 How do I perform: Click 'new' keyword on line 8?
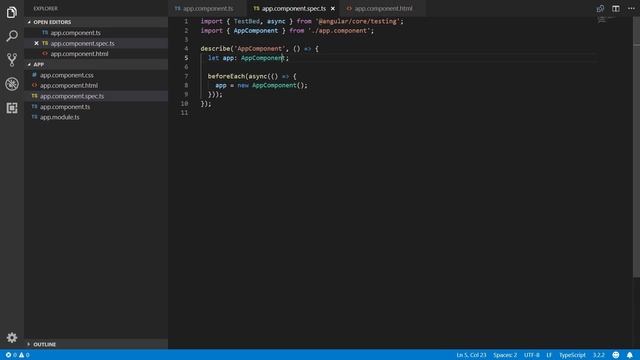[x=243, y=85]
